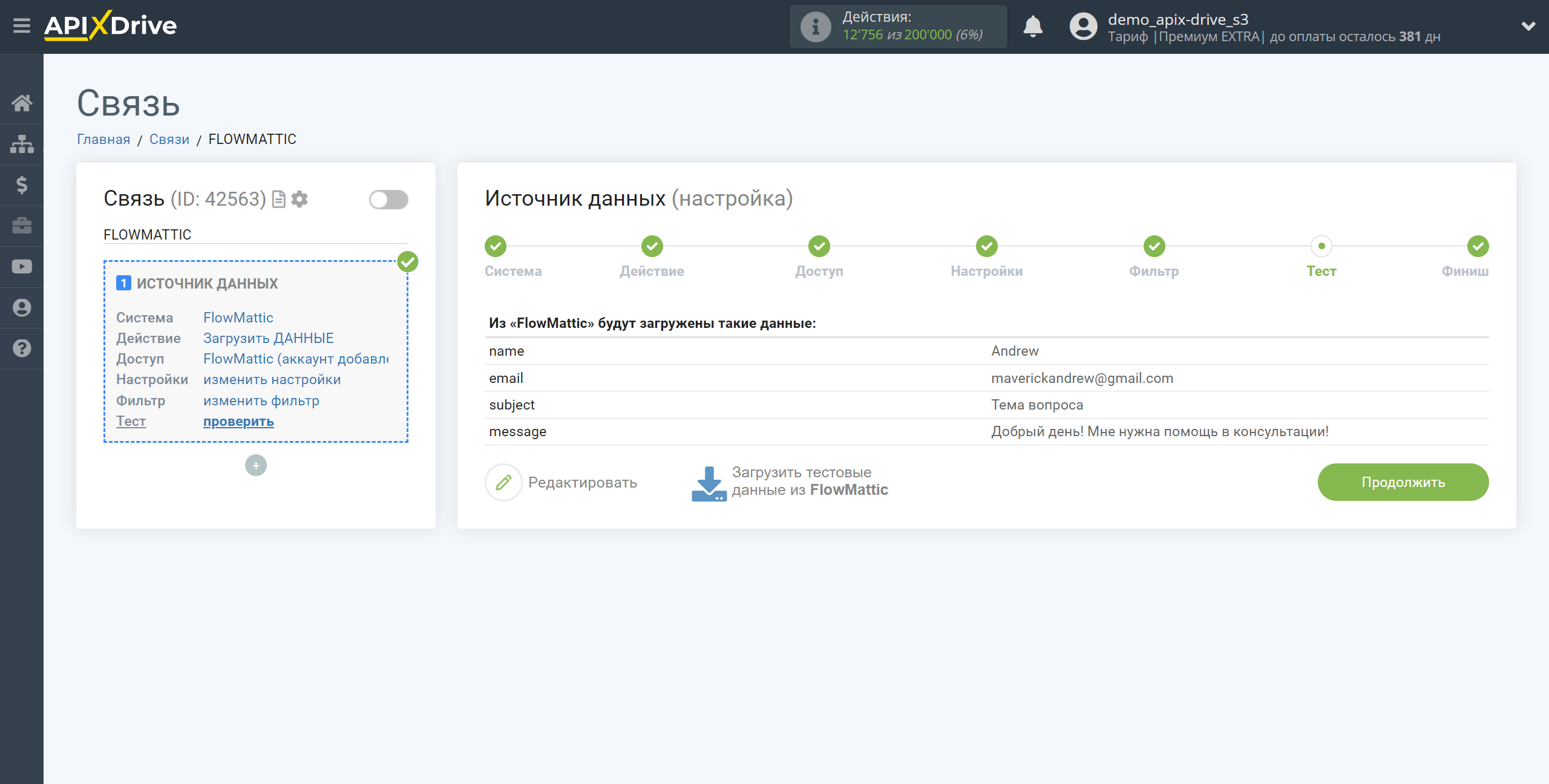Go to the Действие step
The image size is (1549, 784).
coord(652,246)
